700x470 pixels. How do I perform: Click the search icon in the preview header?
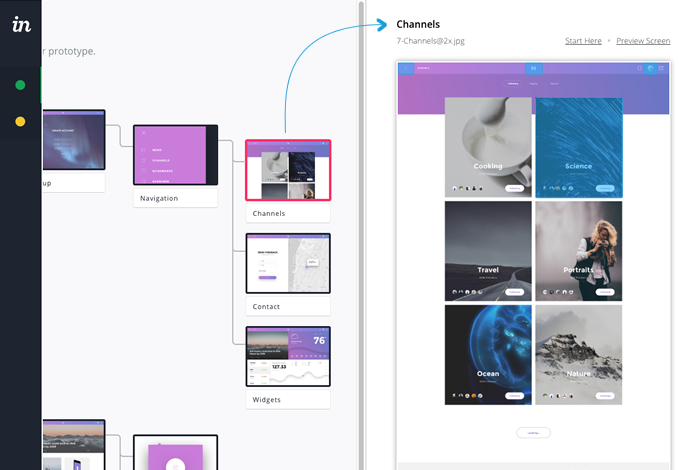(x=639, y=68)
